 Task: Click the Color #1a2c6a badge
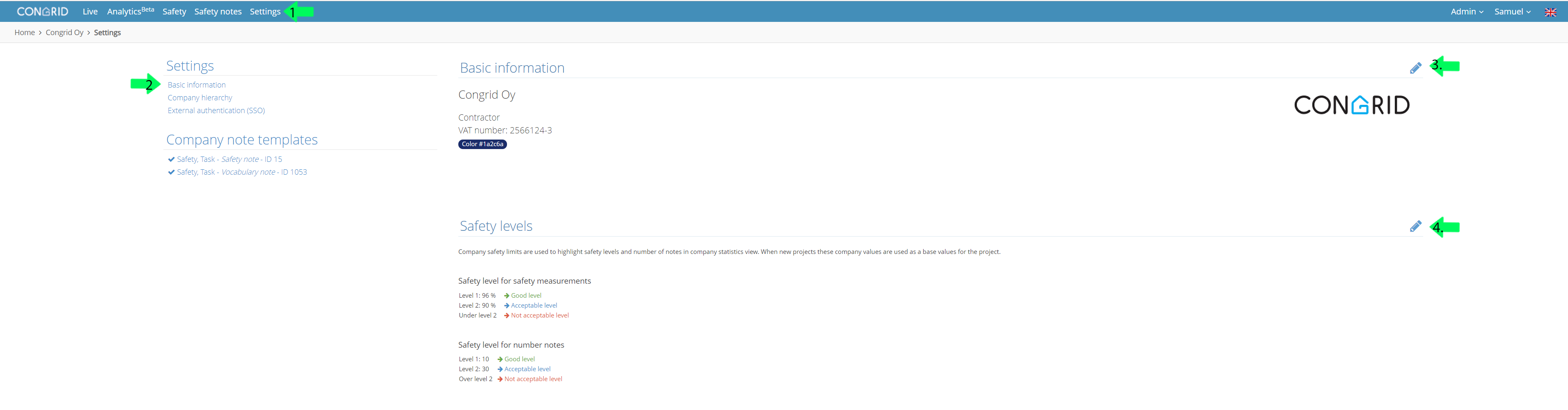482,145
